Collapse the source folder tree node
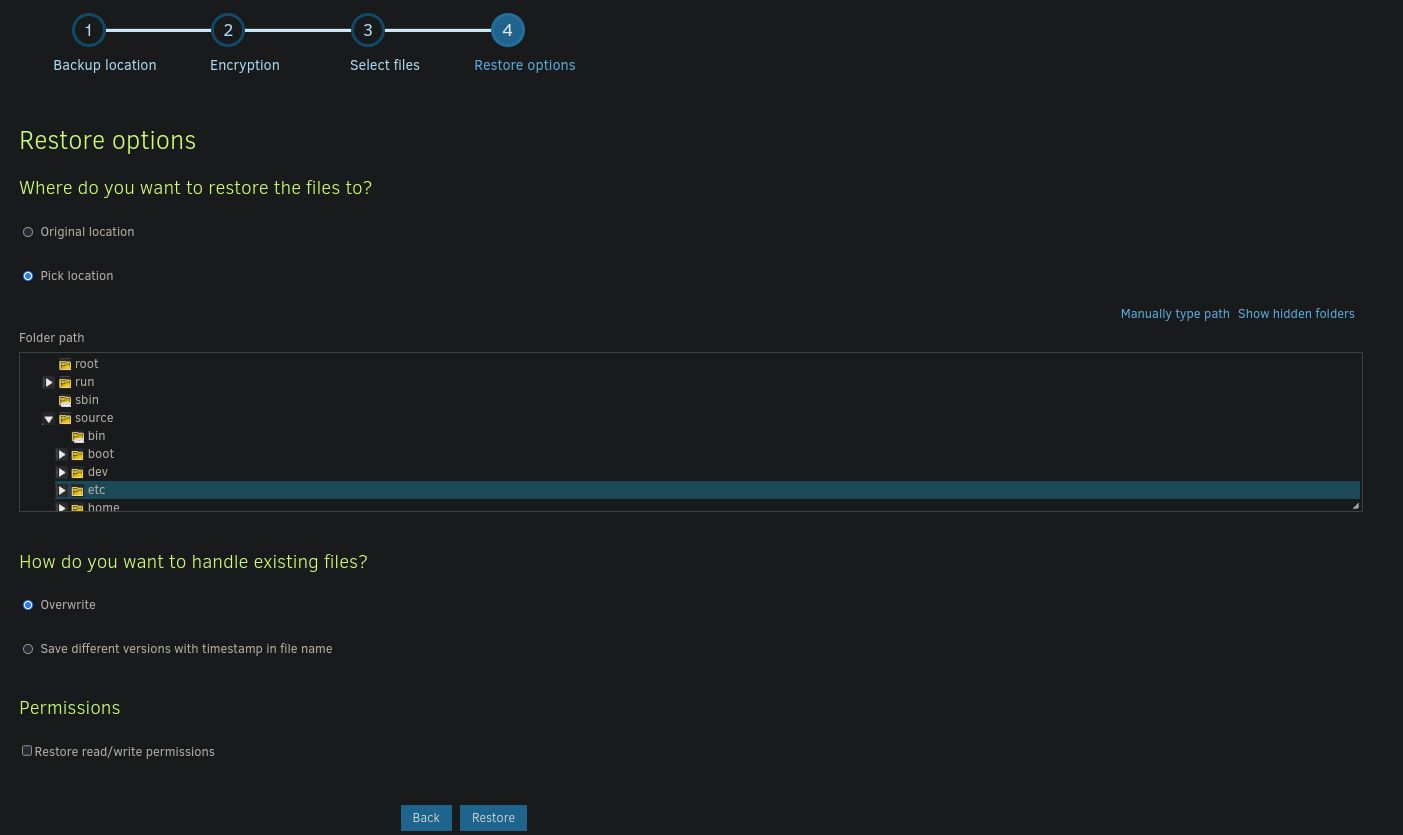The width and height of the screenshot is (1403, 835). [x=48, y=419]
